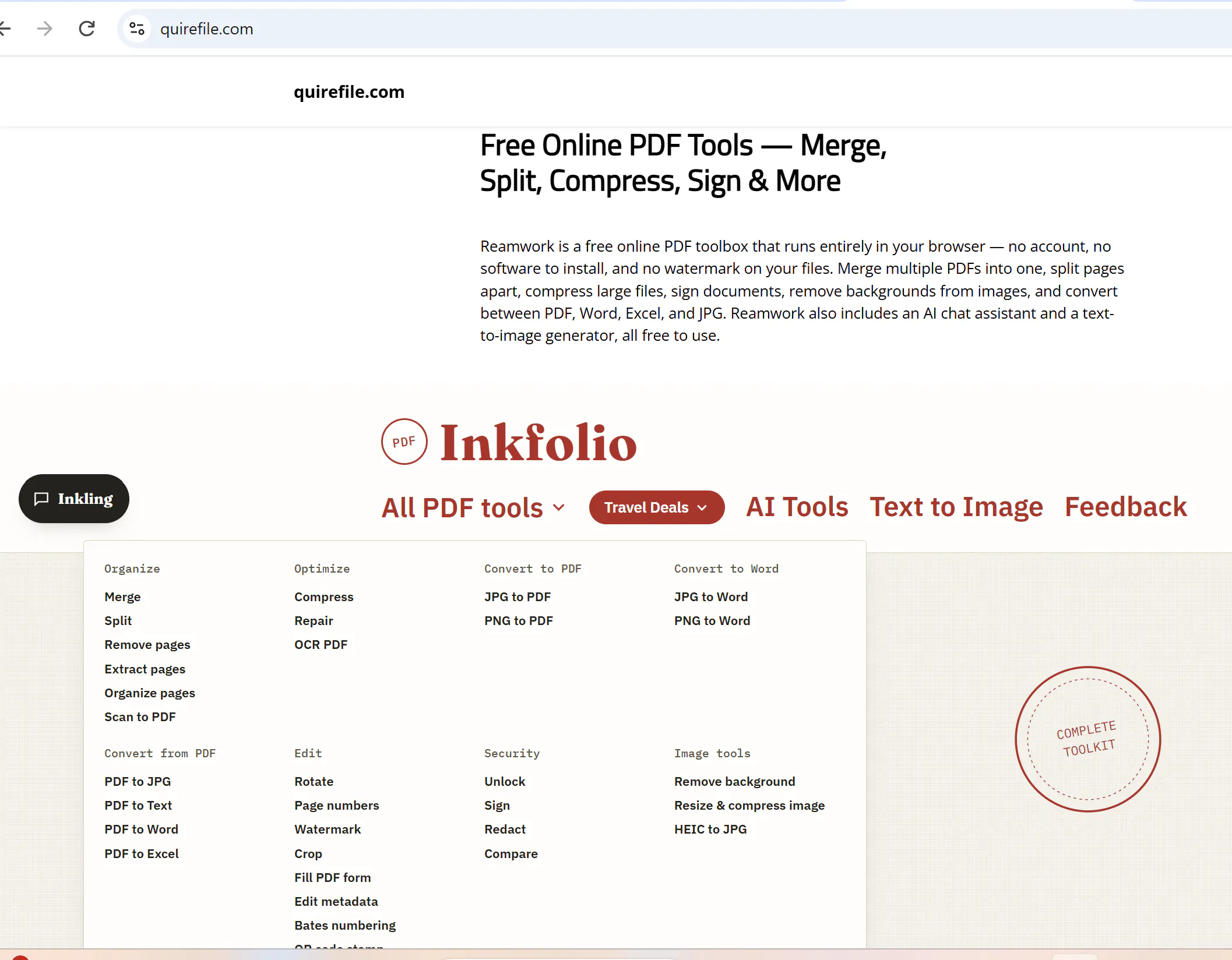Click the Image tools heading
This screenshot has height=960, width=1232.
[x=713, y=753]
